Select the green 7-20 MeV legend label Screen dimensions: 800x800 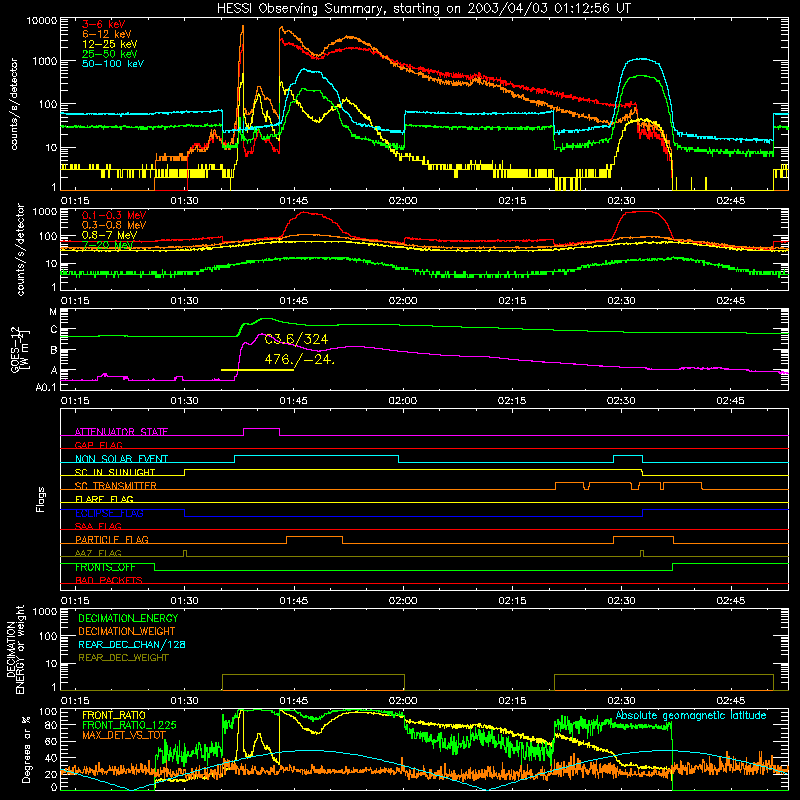[x=107, y=245]
